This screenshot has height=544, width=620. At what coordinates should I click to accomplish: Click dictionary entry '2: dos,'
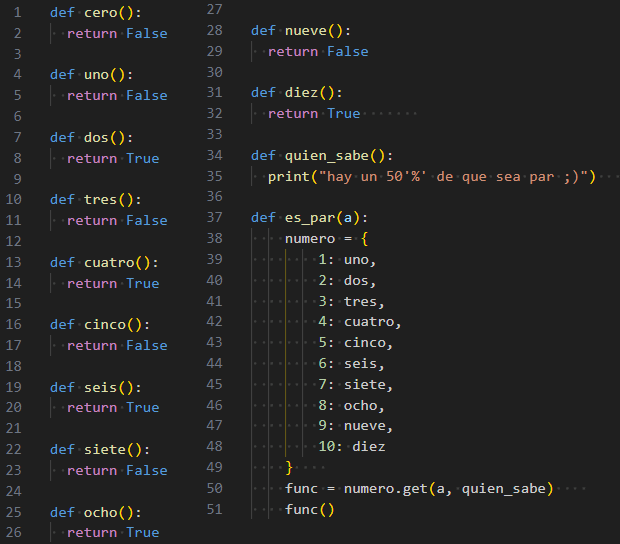(x=347, y=281)
